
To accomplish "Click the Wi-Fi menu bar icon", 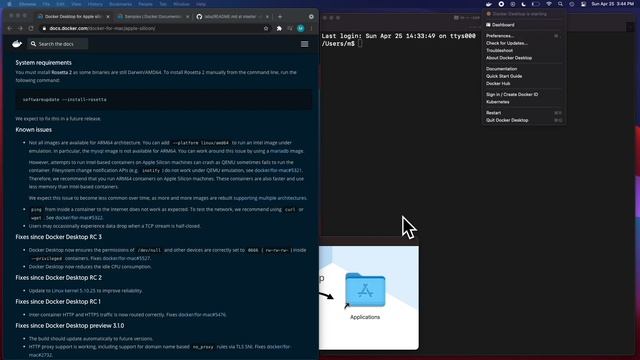I will click(549, 4).
